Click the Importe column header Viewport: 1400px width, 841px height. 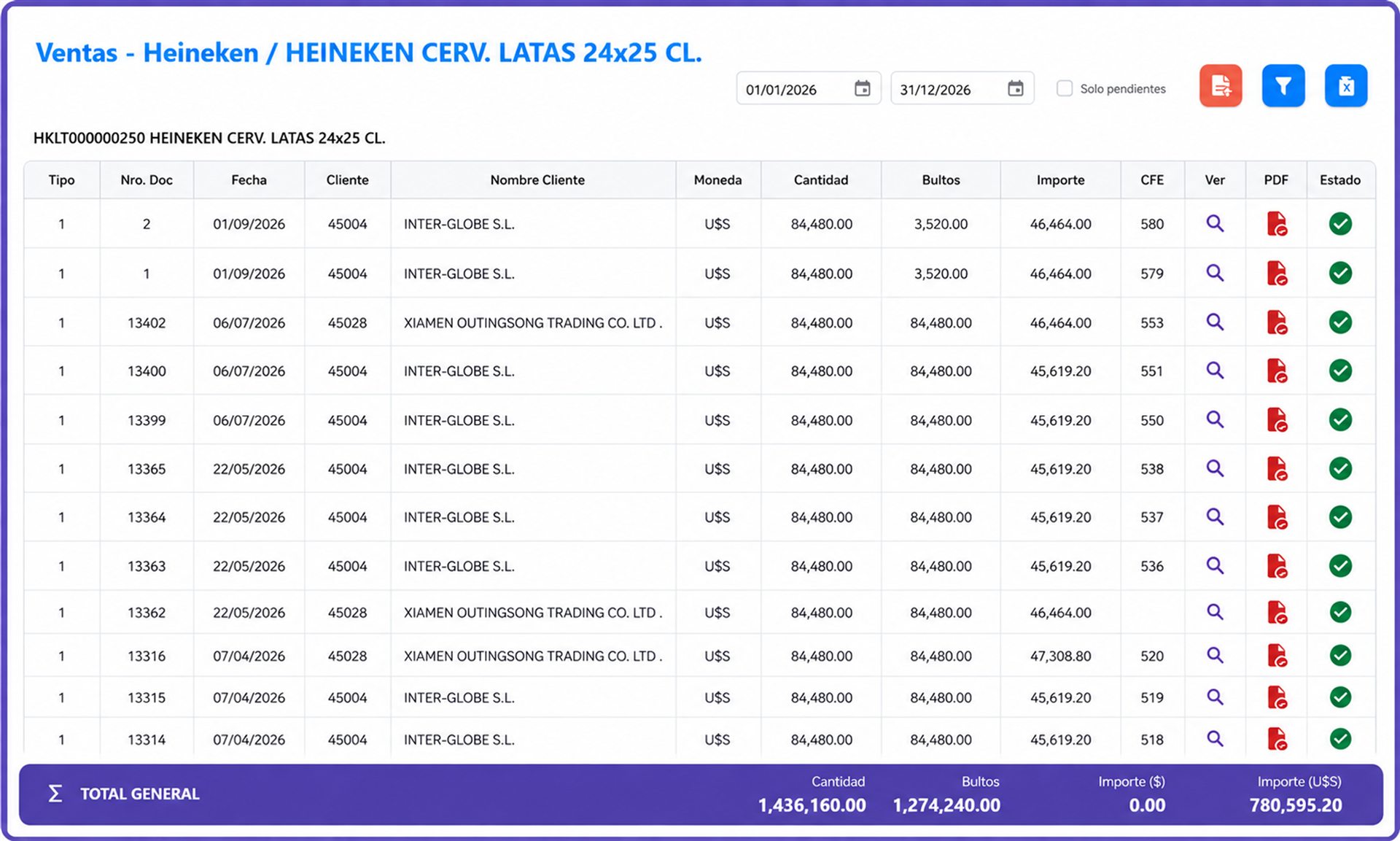[x=1060, y=180]
